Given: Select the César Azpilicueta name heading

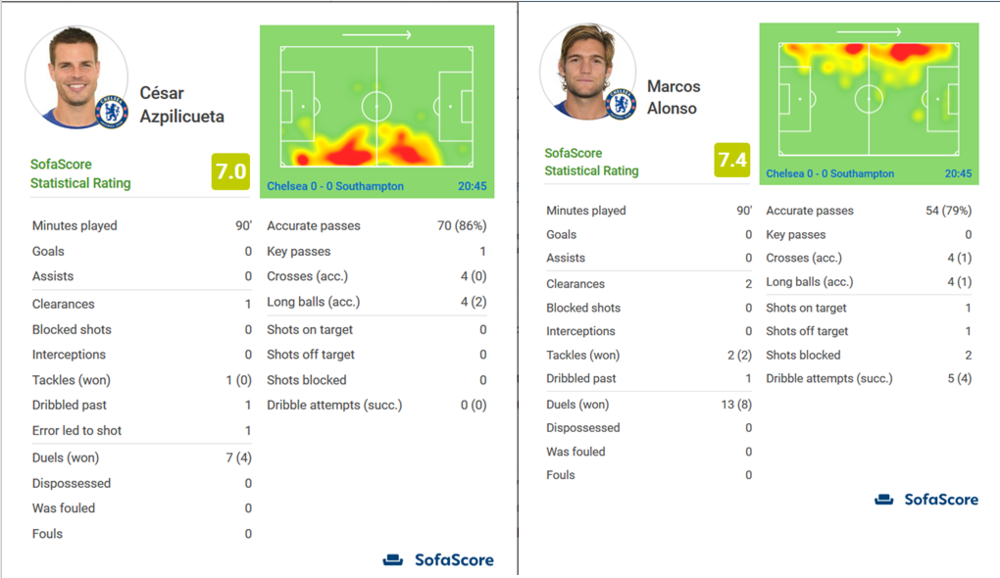Looking at the screenshot, I should coord(182,105).
